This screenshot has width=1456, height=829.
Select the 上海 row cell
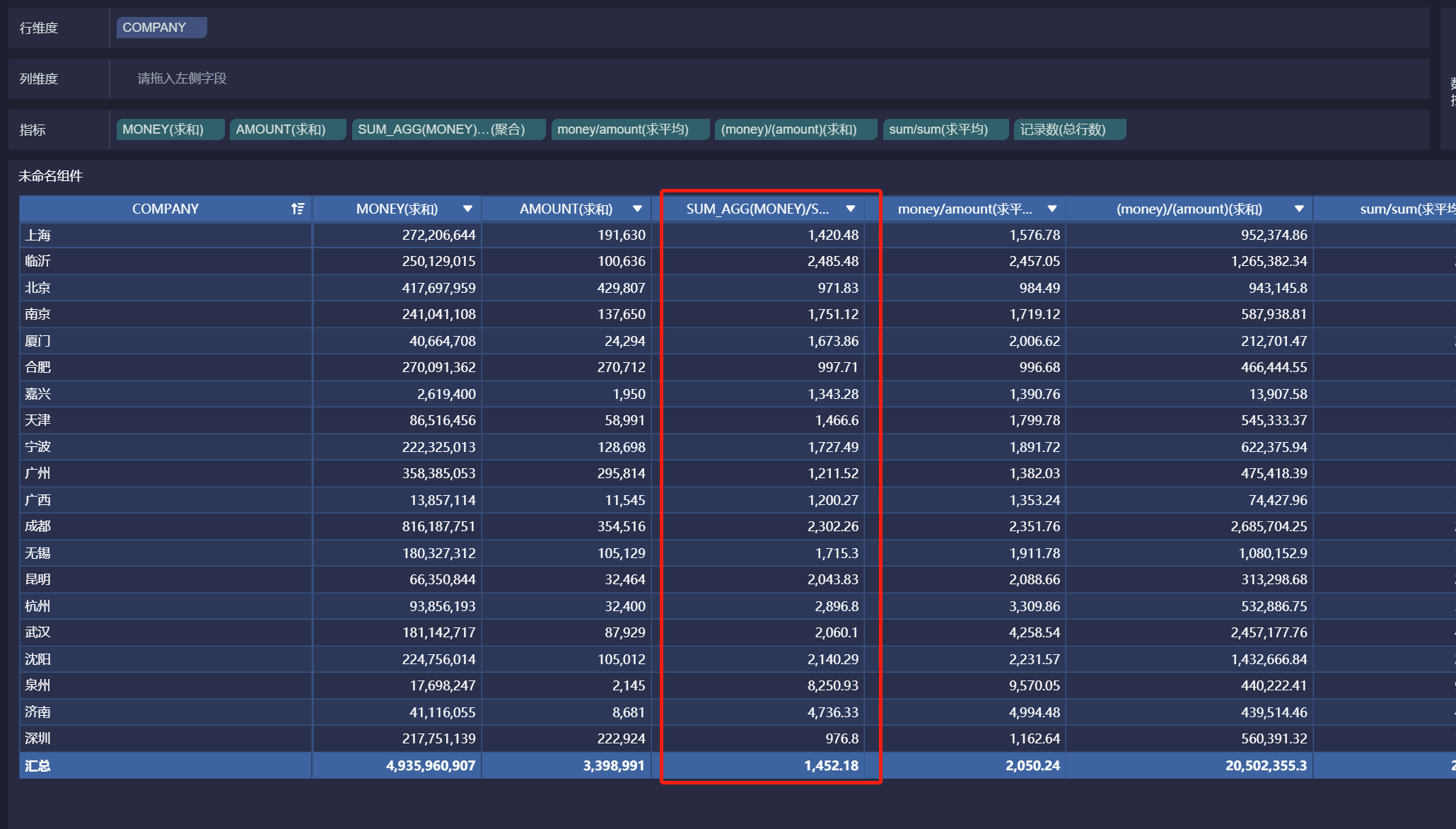[x=165, y=235]
